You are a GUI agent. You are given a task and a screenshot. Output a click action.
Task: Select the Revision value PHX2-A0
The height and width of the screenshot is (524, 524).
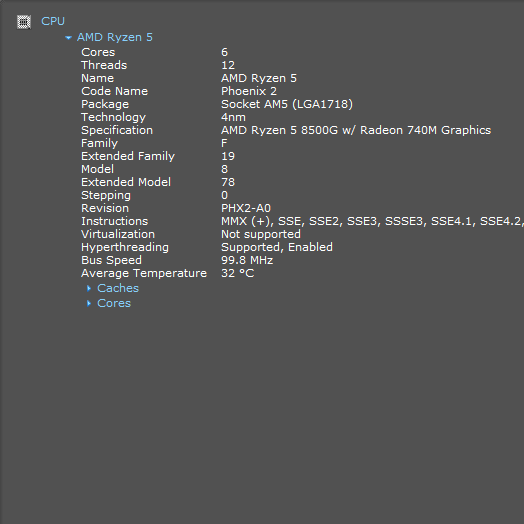(246, 208)
